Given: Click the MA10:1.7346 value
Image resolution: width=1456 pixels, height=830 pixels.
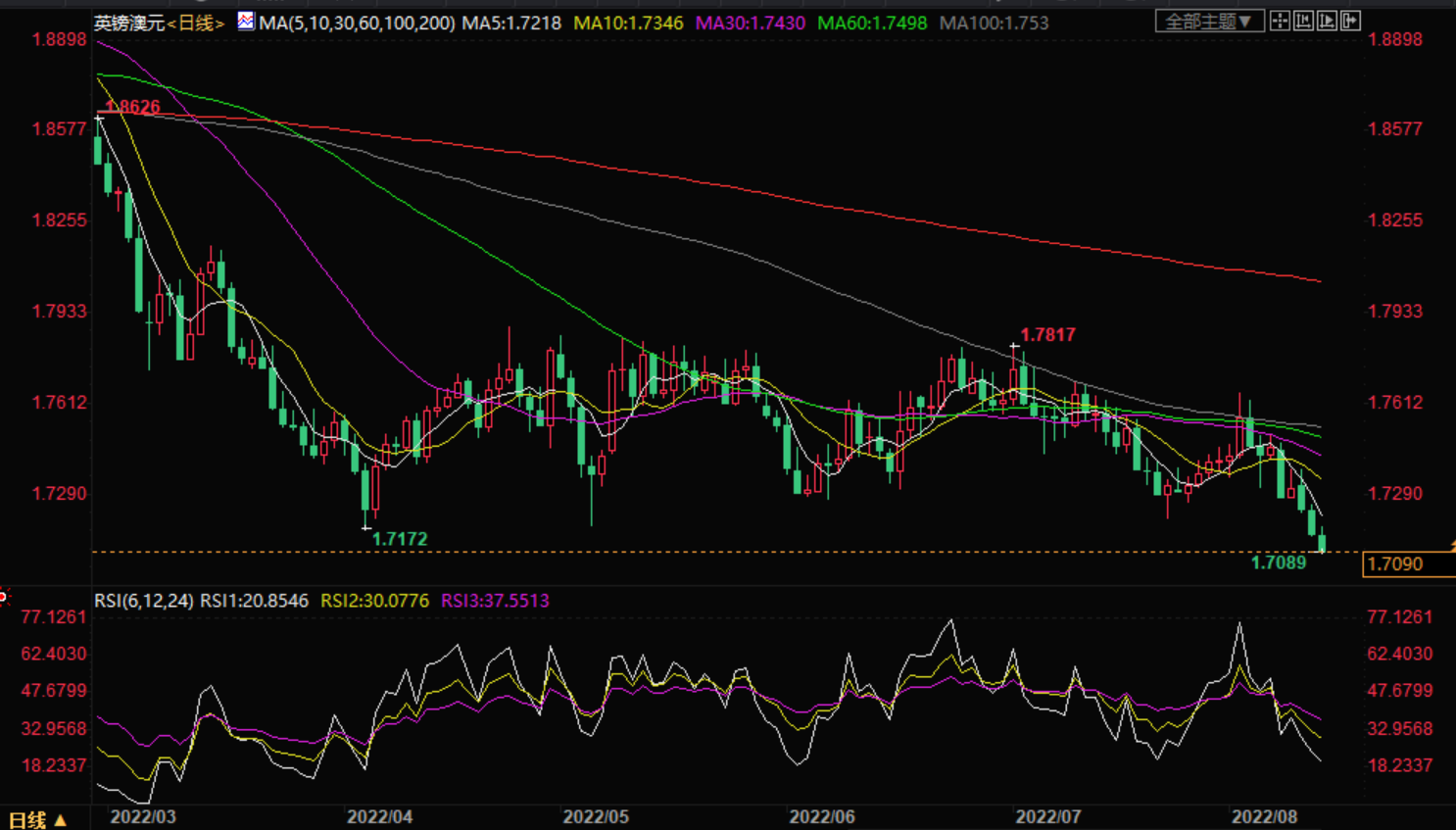Looking at the screenshot, I should [x=628, y=22].
